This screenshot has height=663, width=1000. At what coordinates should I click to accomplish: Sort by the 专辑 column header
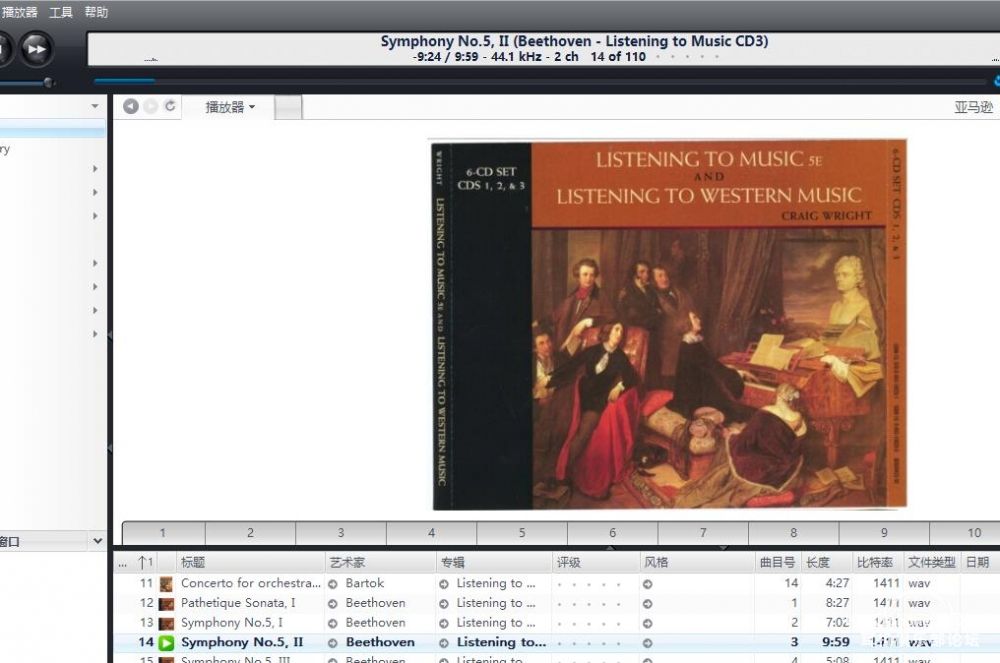pos(494,562)
